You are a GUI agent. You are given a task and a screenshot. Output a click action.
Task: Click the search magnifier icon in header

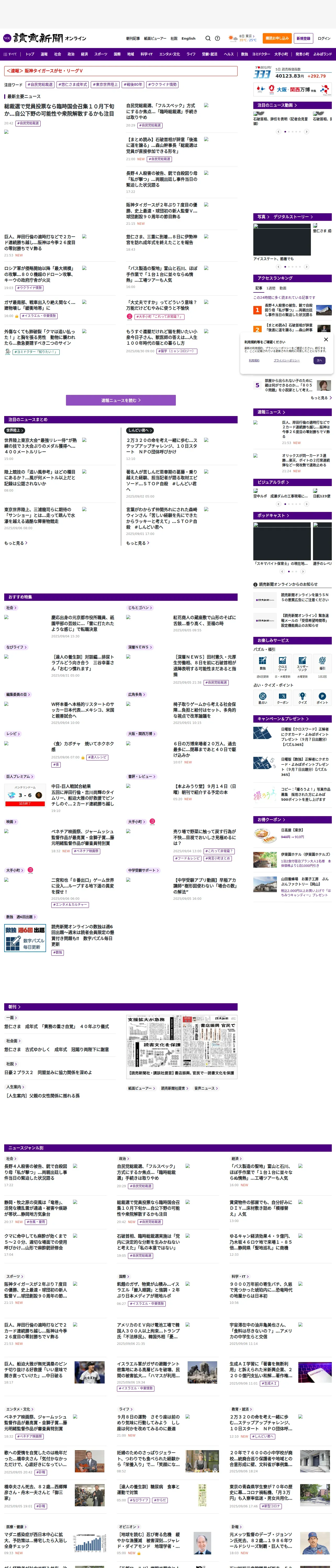tap(208, 38)
